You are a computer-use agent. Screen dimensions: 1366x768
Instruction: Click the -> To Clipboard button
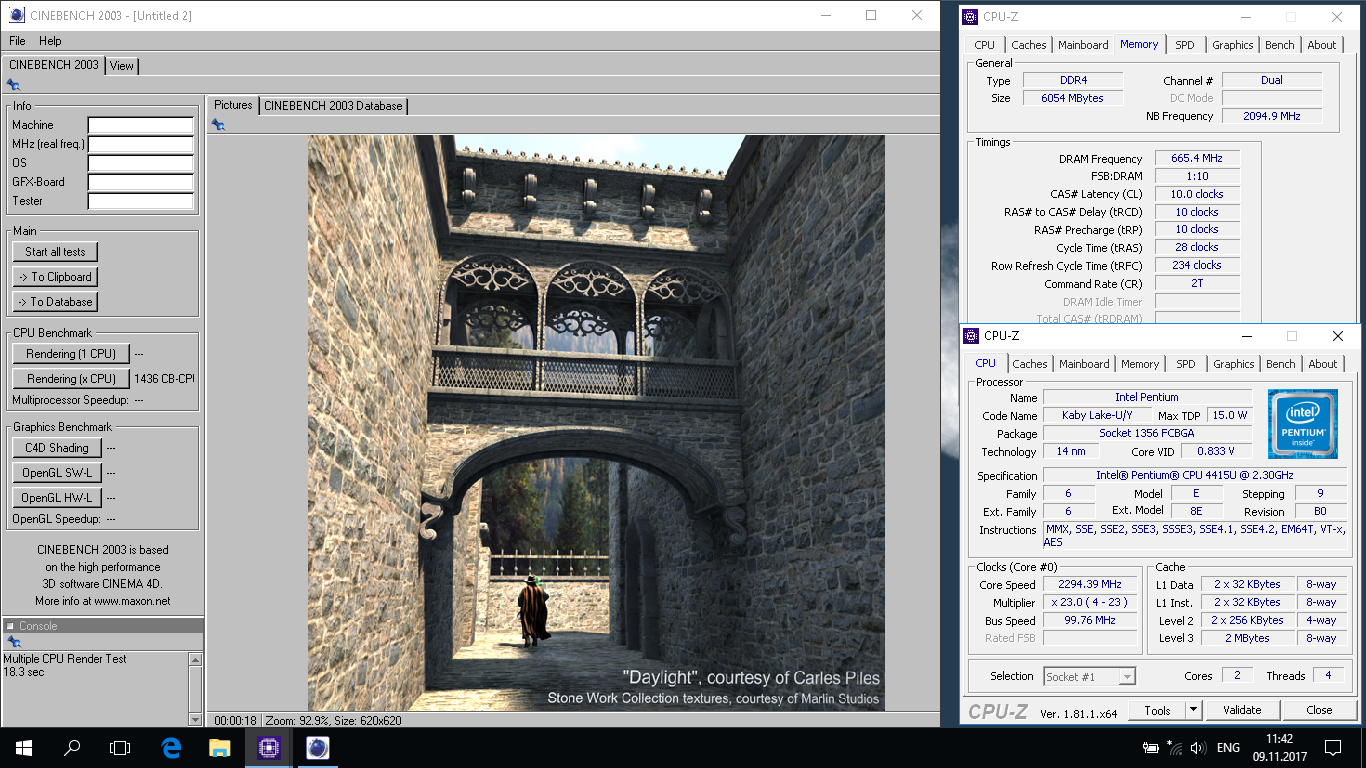coord(55,277)
